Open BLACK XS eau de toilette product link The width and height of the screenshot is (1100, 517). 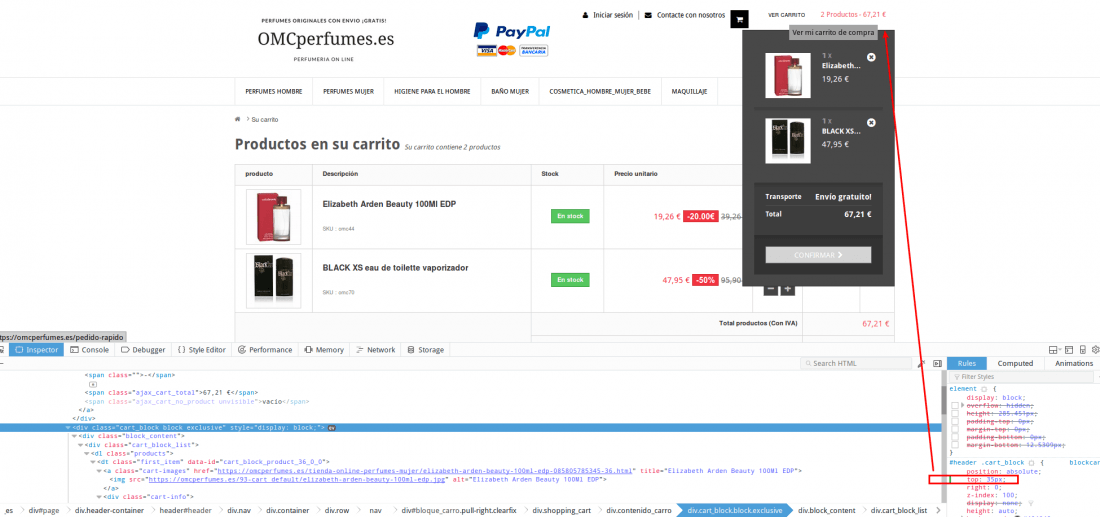click(396, 268)
